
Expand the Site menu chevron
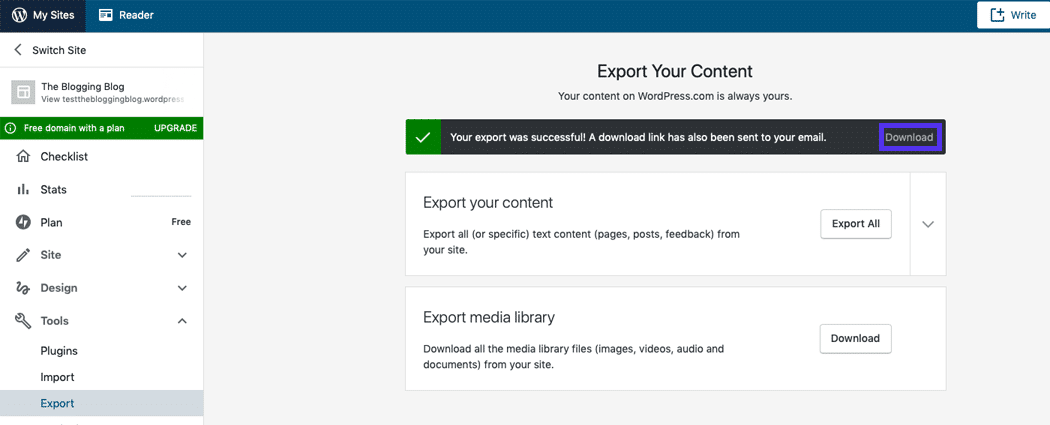pyautogui.click(x=182, y=256)
